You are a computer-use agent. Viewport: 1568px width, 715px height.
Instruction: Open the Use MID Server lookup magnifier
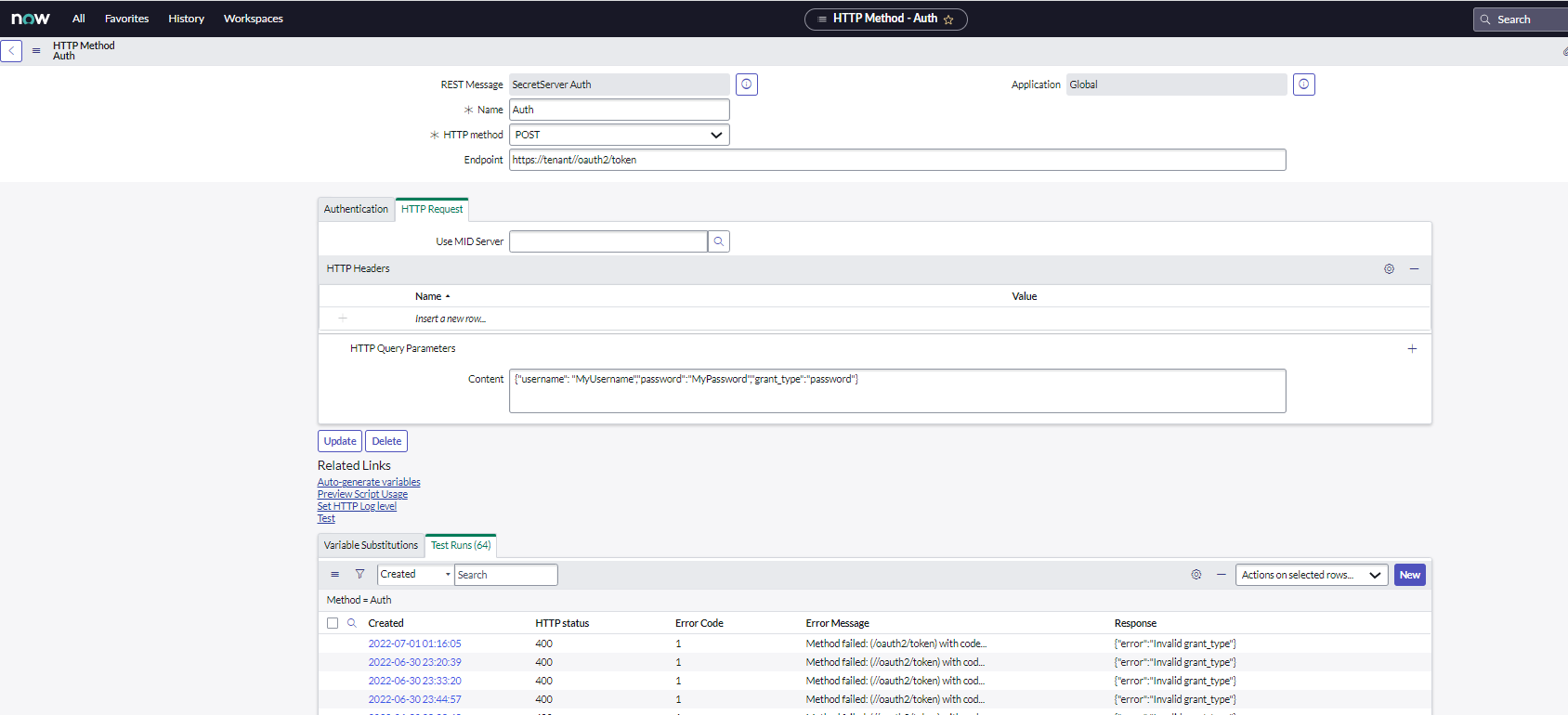click(x=719, y=241)
